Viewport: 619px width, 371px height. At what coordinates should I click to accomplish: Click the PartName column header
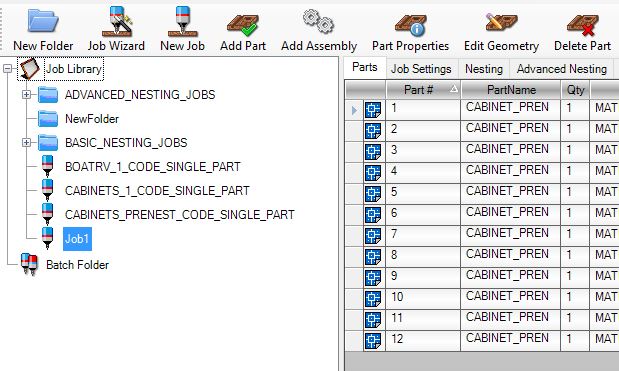[x=511, y=90]
